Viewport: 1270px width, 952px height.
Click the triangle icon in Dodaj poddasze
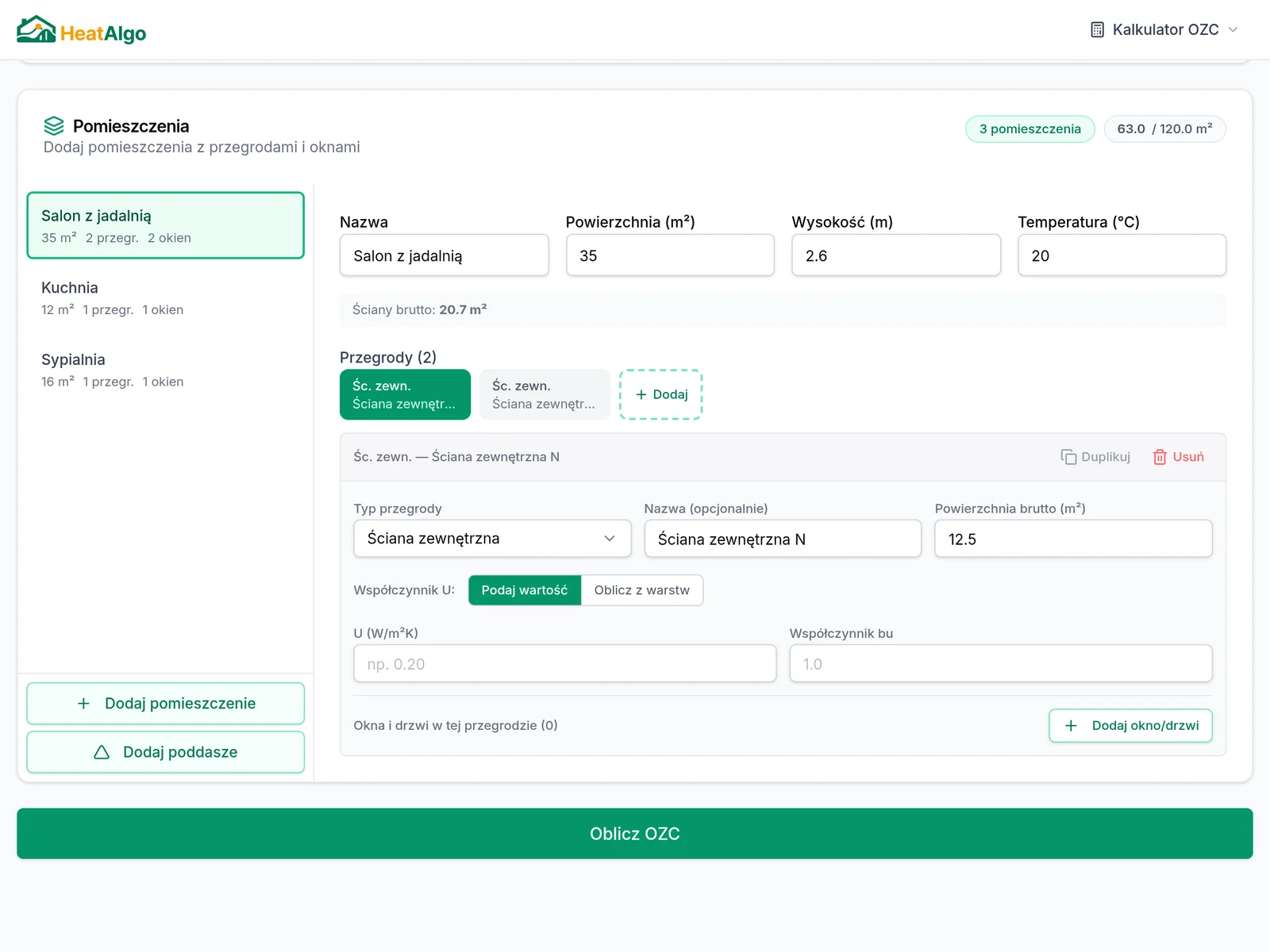tap(102, 752)
